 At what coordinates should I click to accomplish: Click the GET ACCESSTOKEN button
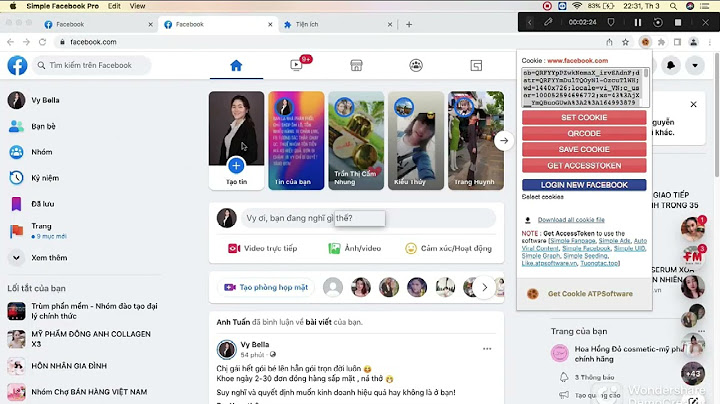(584, 165)
